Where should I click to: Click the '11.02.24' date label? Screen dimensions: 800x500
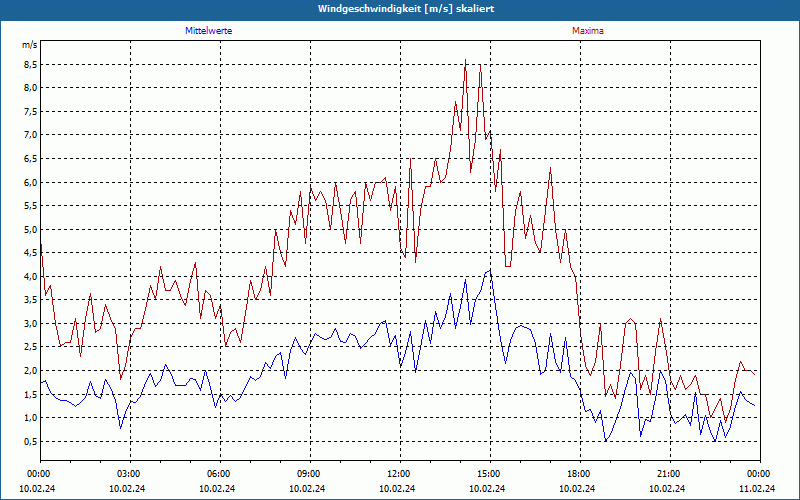(x=758, y=488)
